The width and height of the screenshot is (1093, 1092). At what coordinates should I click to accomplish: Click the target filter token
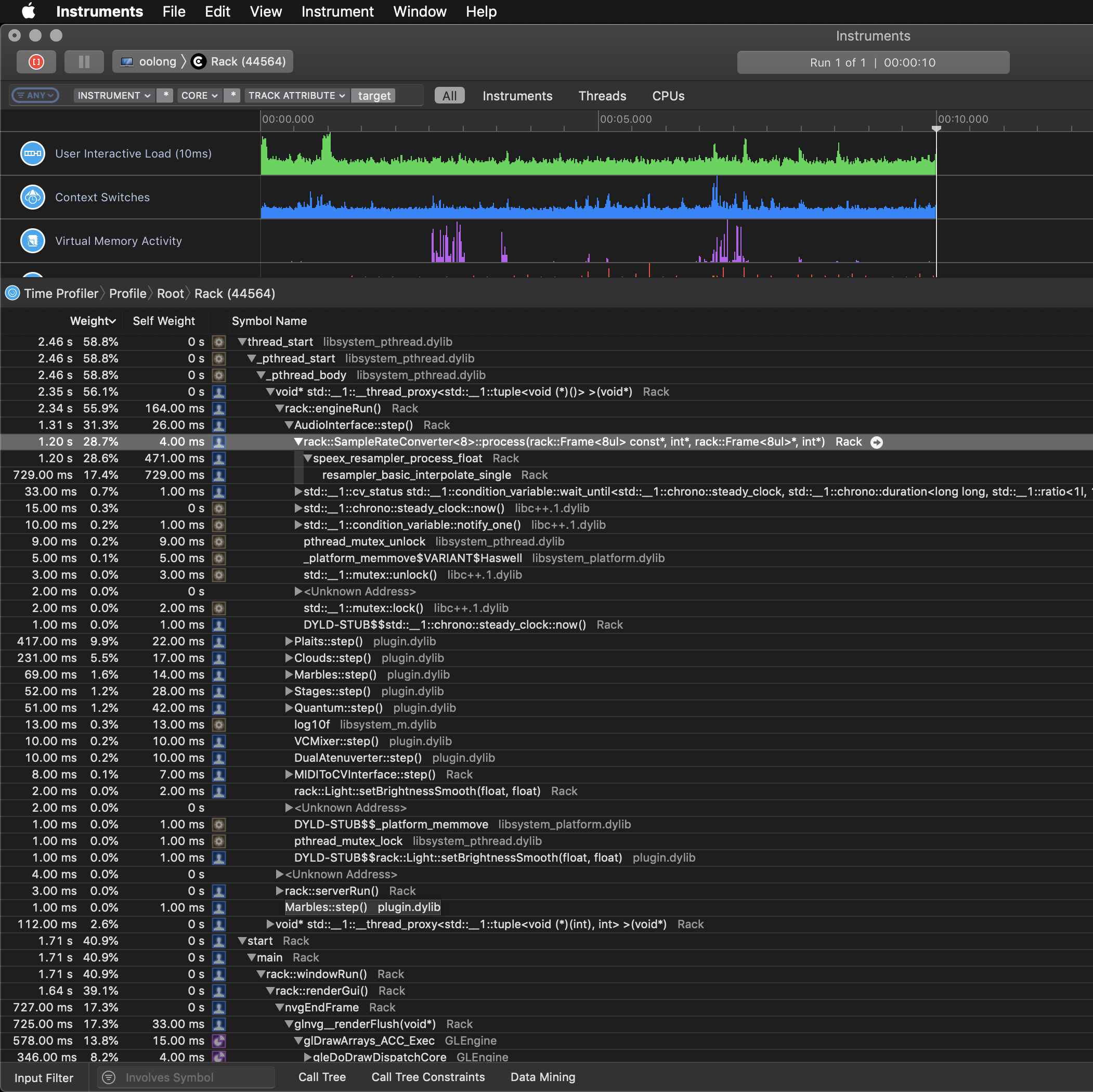pos(374,96)
